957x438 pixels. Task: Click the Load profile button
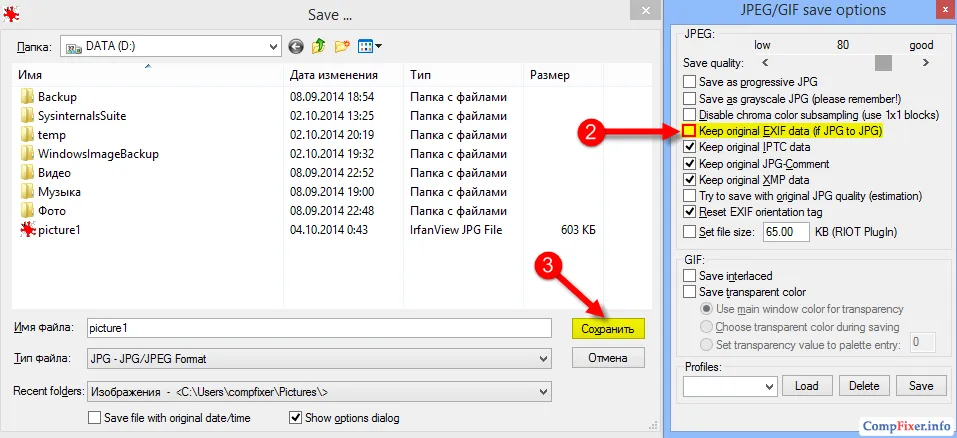806,386
